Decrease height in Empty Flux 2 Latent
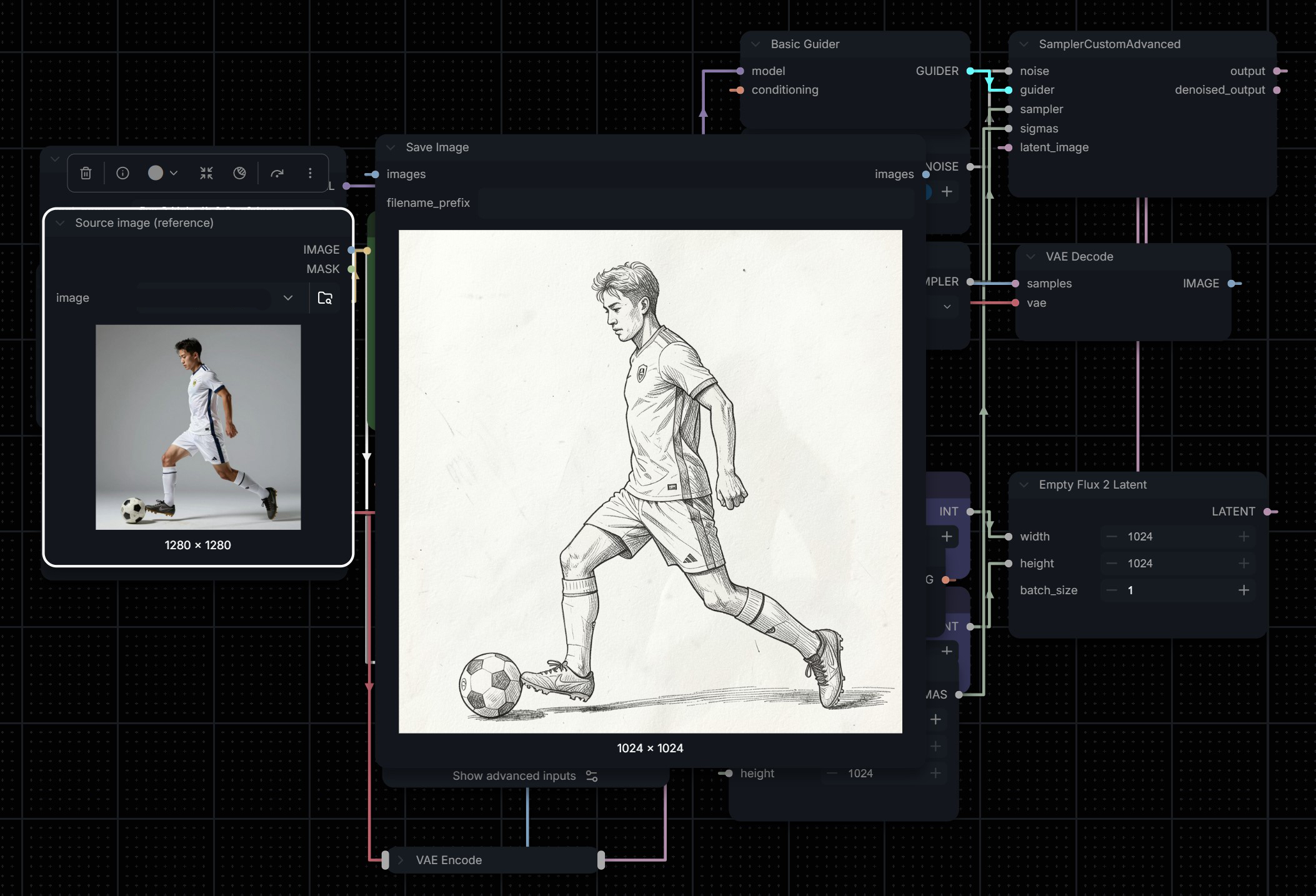Image resolution: width=1316 pixels, height=896 pixels. [1112, 564]
